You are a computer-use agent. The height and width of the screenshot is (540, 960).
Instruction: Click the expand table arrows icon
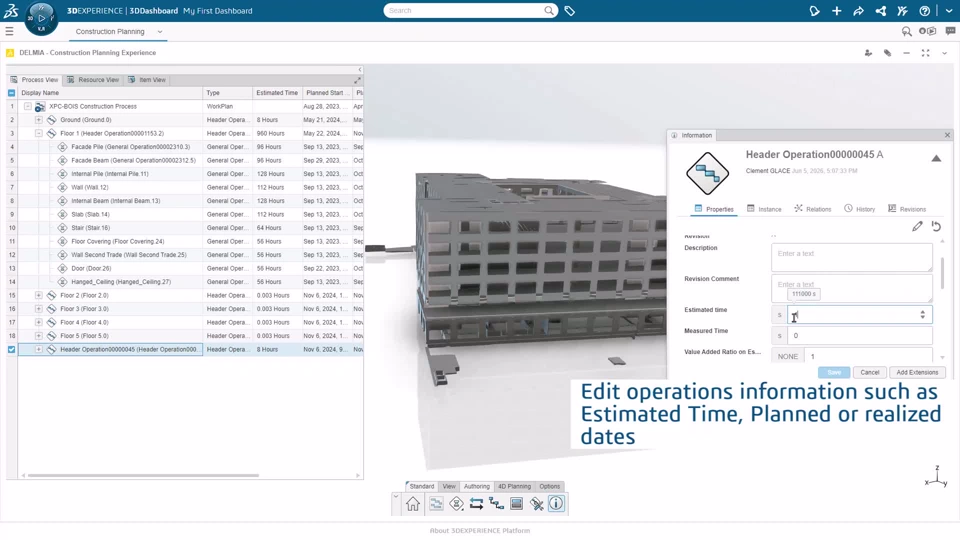[x=358, y=80]
